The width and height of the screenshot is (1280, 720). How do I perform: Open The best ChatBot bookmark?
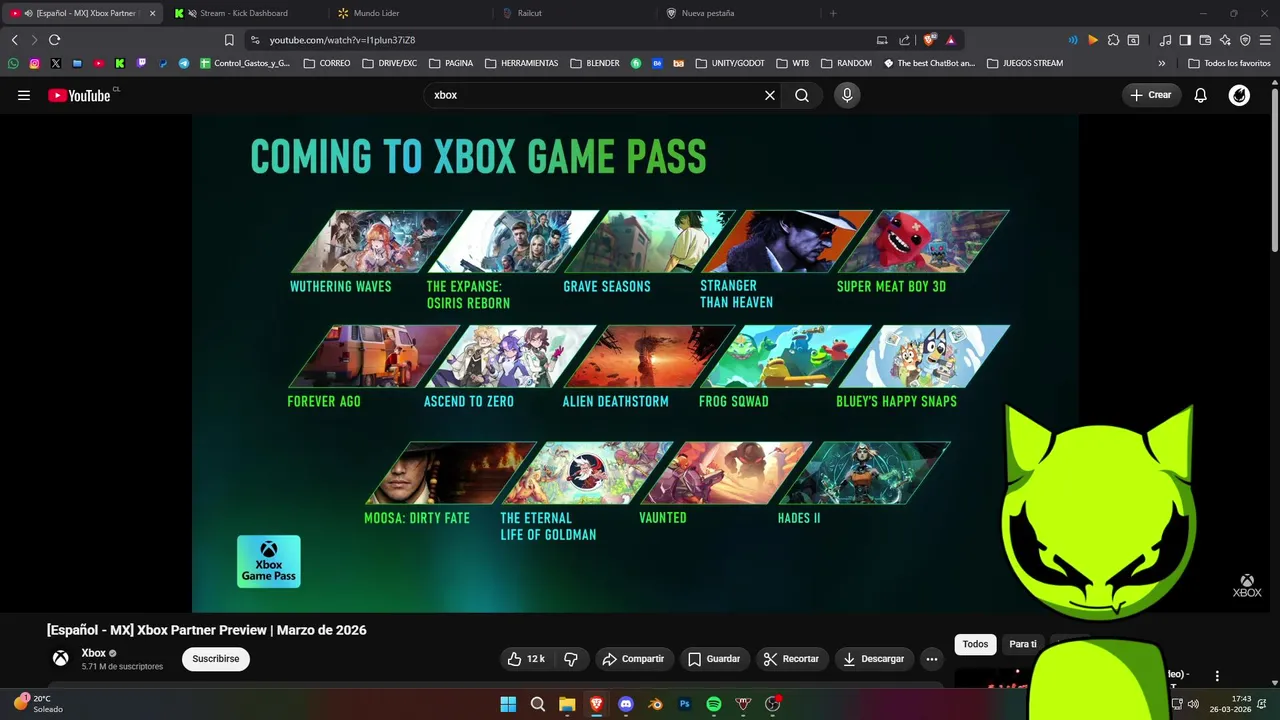(x=929, y=63)
